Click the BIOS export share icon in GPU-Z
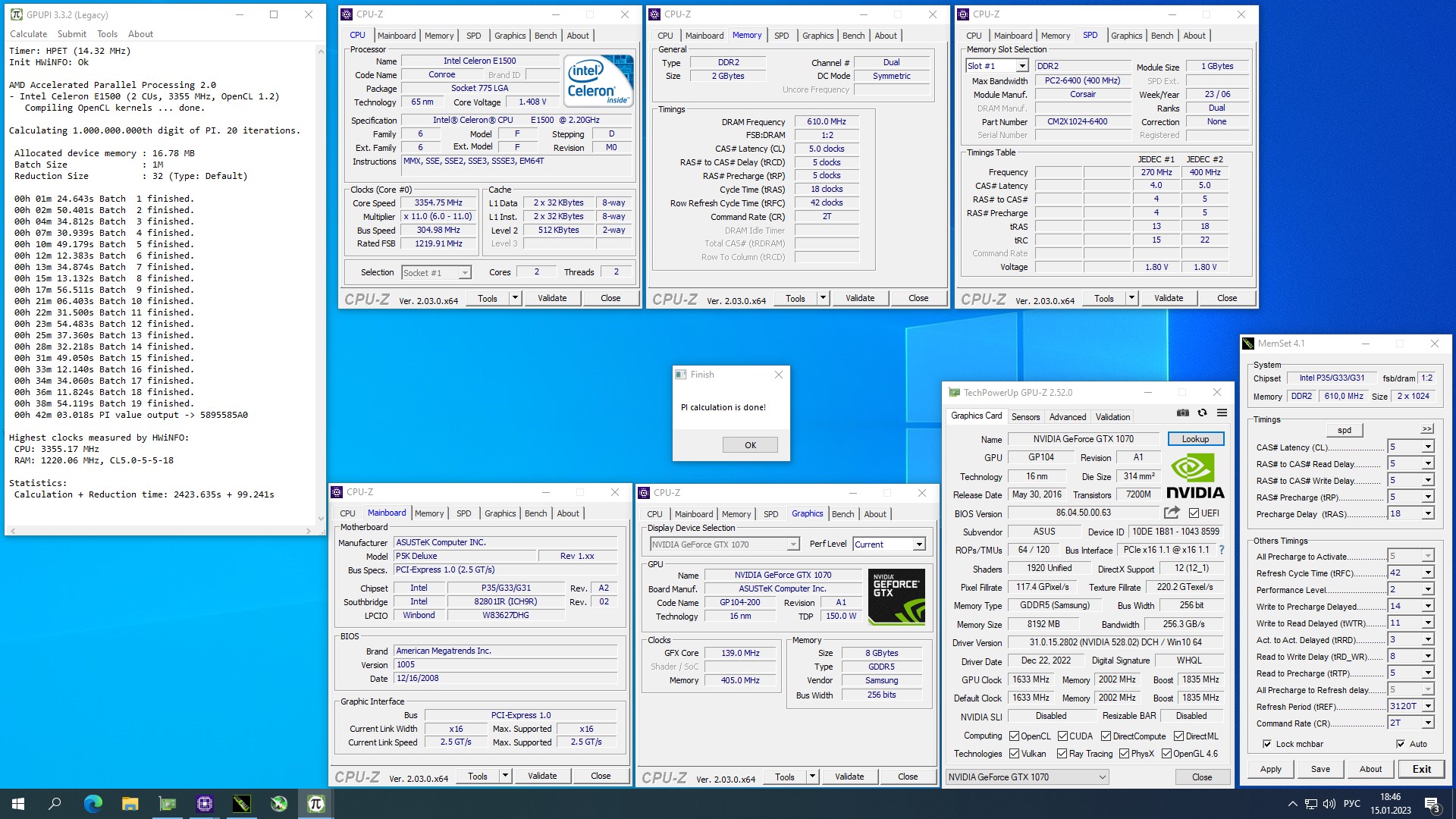The image size is (1456, 819). click(x=1172, y=513)
